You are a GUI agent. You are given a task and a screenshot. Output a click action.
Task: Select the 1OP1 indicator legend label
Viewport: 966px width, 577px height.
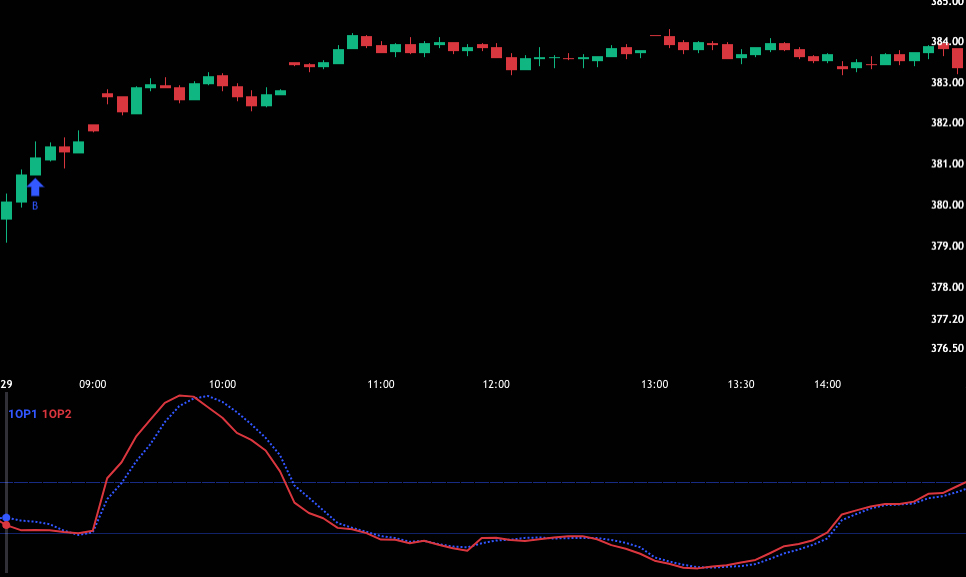(x=22, y=414)
